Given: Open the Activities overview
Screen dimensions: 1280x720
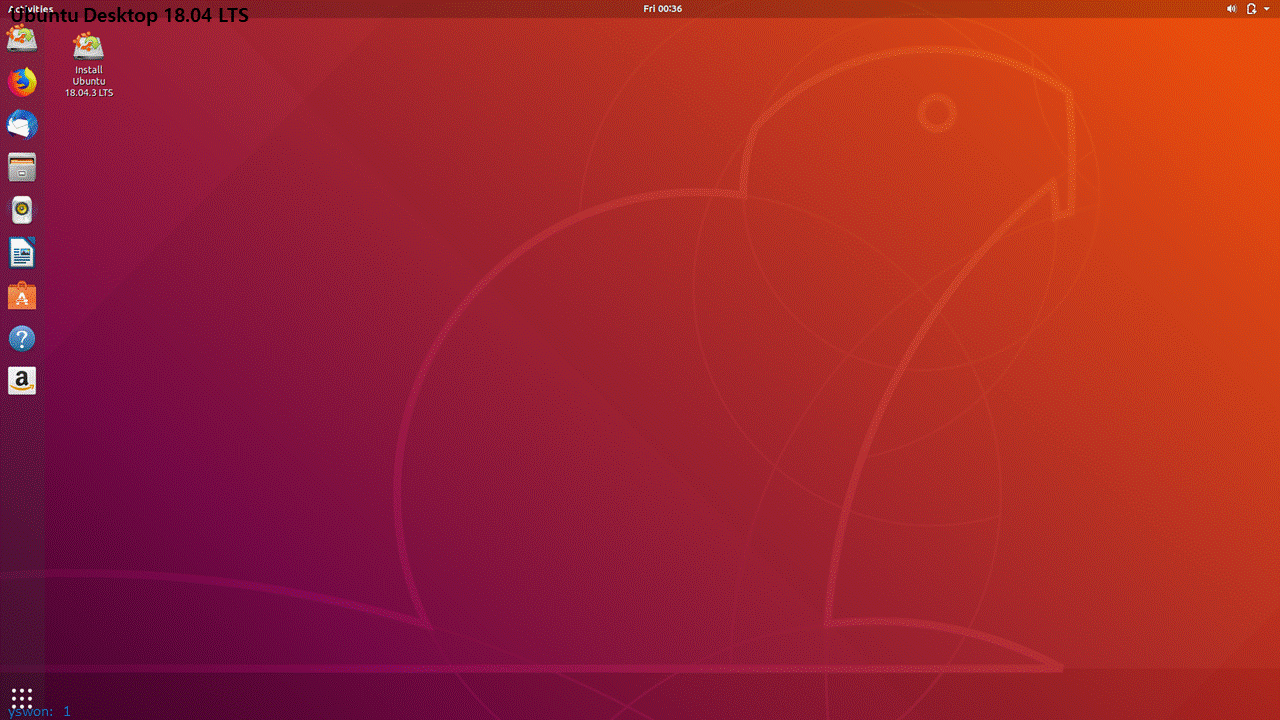Looking at the screenshot, I should pyautogui.click(x=31, y=8).
